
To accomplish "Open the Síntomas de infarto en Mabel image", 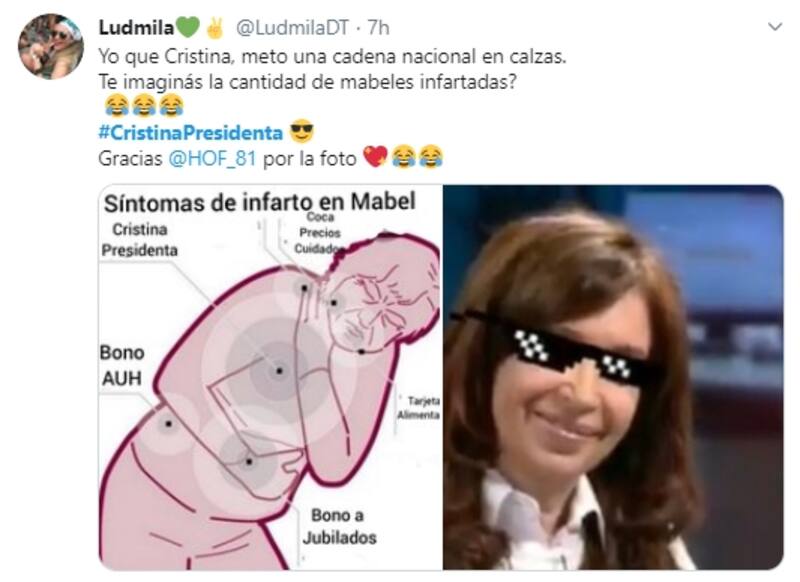I will (270, 377).
